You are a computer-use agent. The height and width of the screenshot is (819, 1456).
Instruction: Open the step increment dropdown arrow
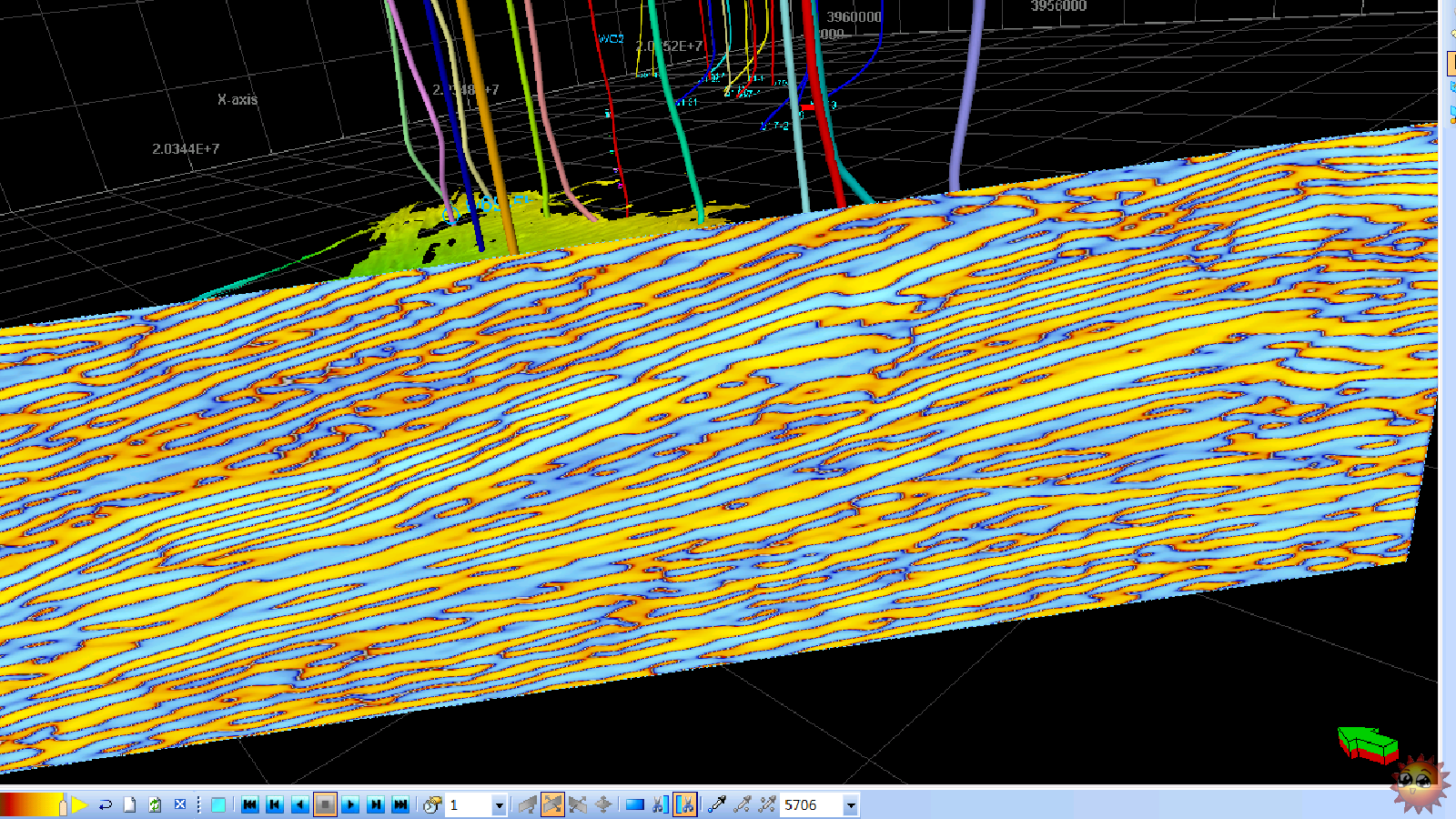pyautogui.click(x=499, y=805)
